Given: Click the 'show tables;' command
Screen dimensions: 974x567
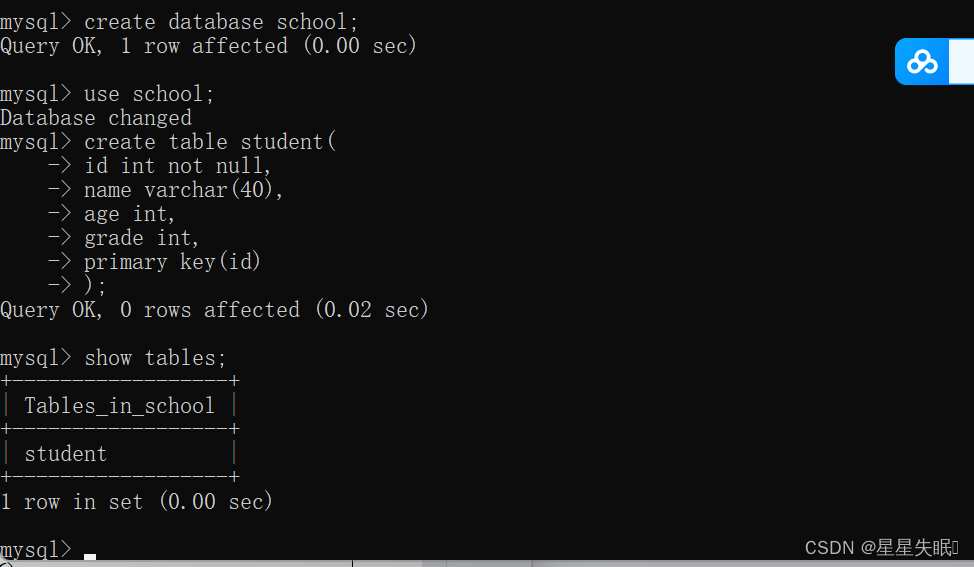Looking at the screenshot, I should point(155,358).
